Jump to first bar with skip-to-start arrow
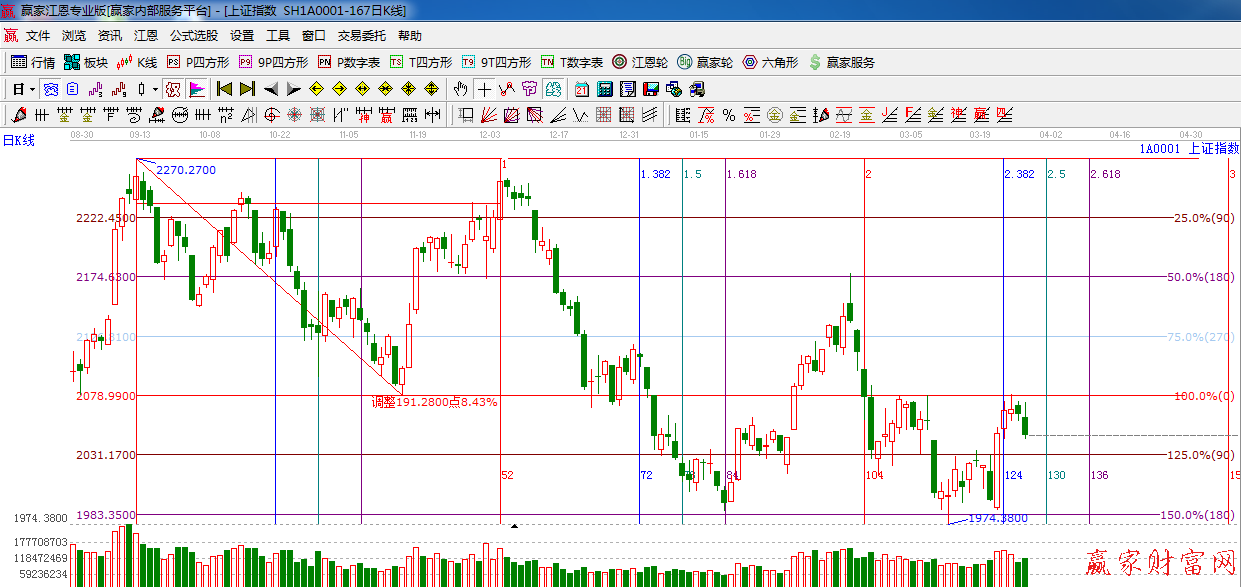Viewport: 1241px width, 587px height. point(225,89)
